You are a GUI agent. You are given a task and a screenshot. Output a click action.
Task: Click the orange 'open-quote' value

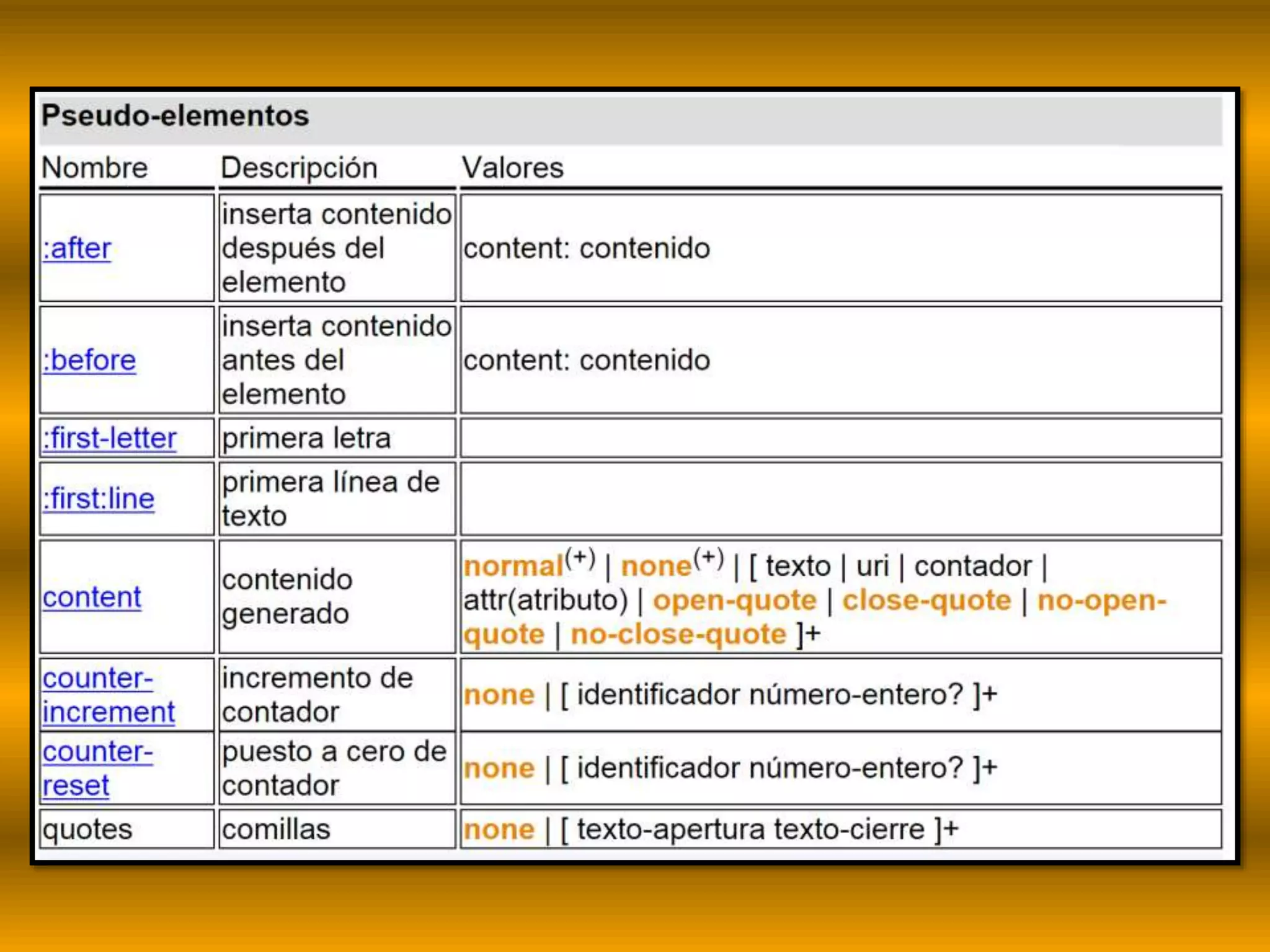tap(735, 600)
